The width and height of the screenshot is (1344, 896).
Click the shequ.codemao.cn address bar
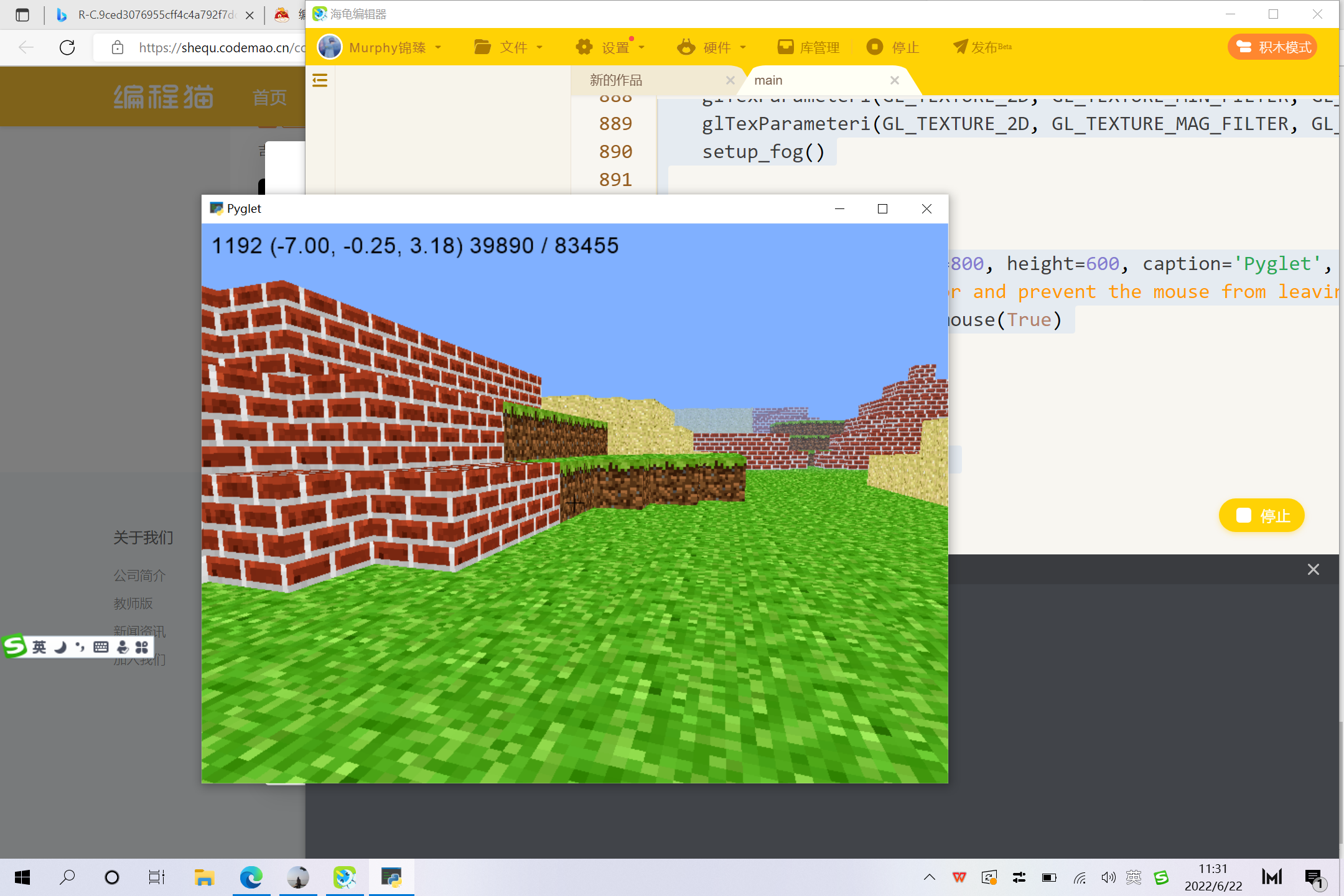point(222,47)
